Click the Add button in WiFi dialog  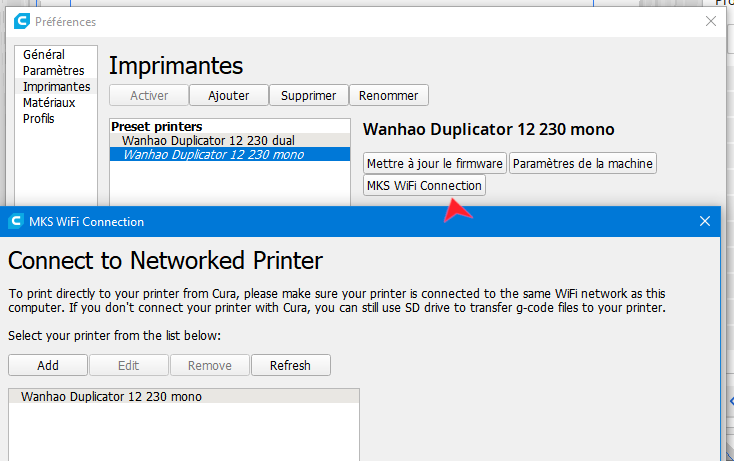[48, 366]
